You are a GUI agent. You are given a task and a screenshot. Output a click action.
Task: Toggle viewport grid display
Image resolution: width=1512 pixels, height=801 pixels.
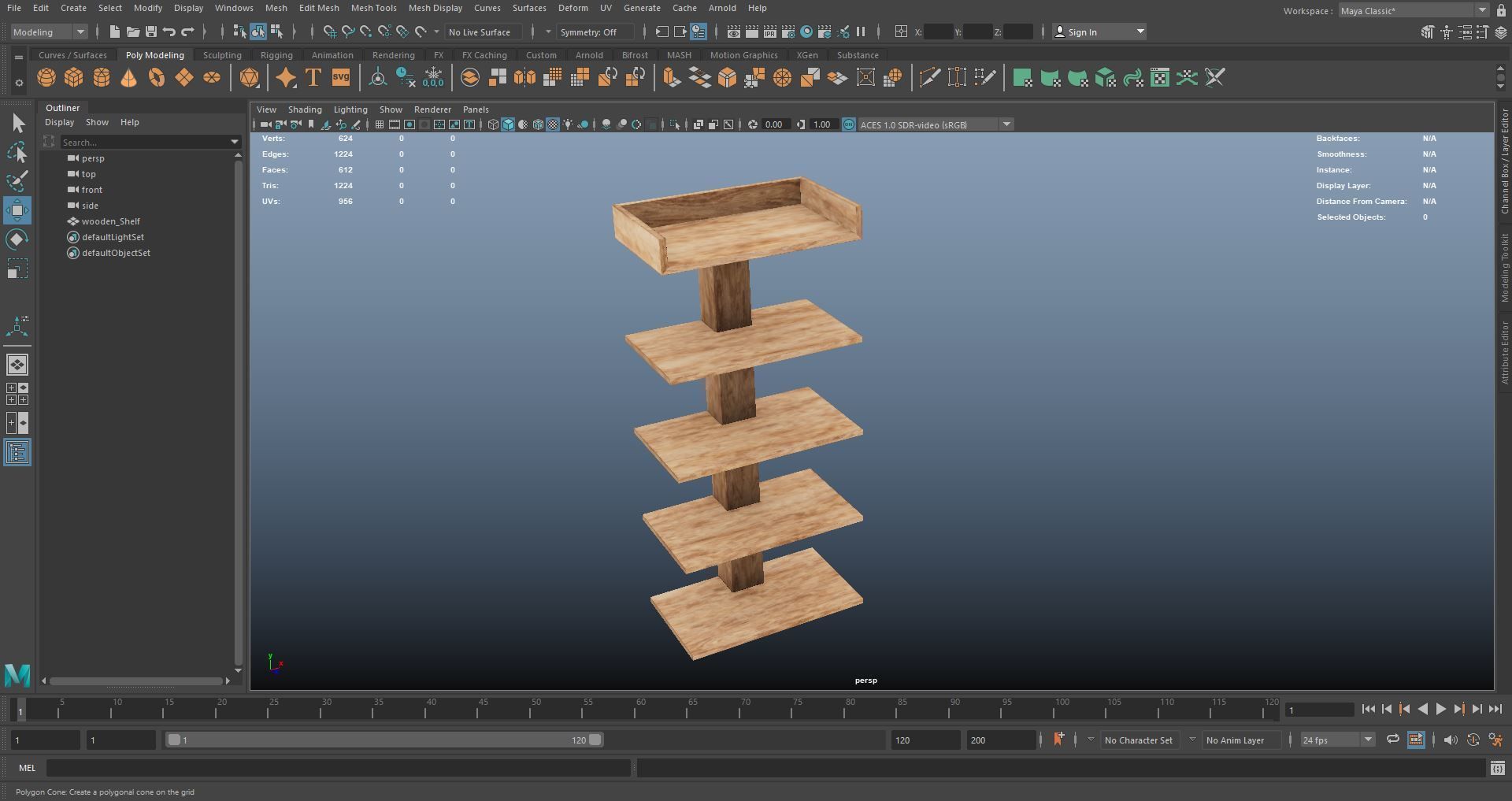click(x=379, y=124)
